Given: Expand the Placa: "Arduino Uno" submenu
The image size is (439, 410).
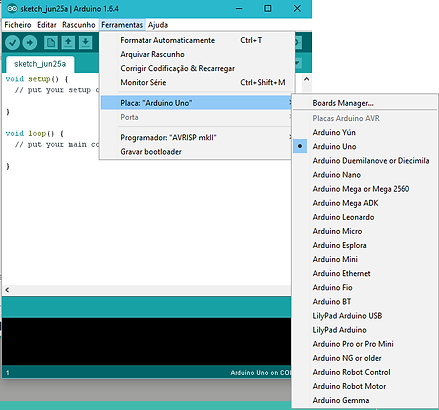Looking at the screenshot, I should 197,103.
